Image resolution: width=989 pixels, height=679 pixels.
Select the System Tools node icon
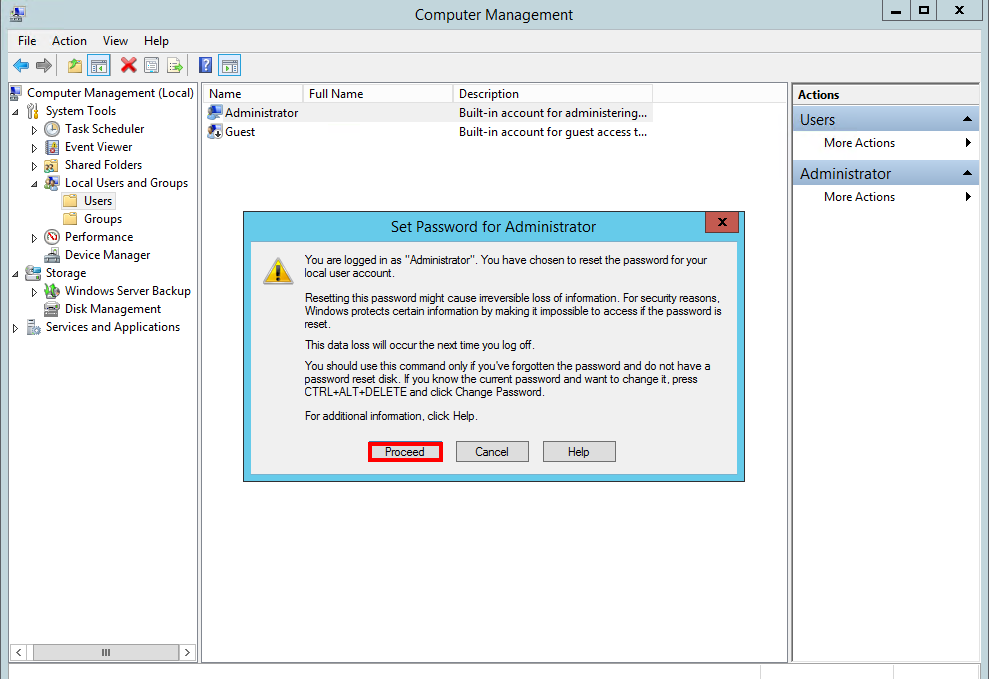click(33, 112)
